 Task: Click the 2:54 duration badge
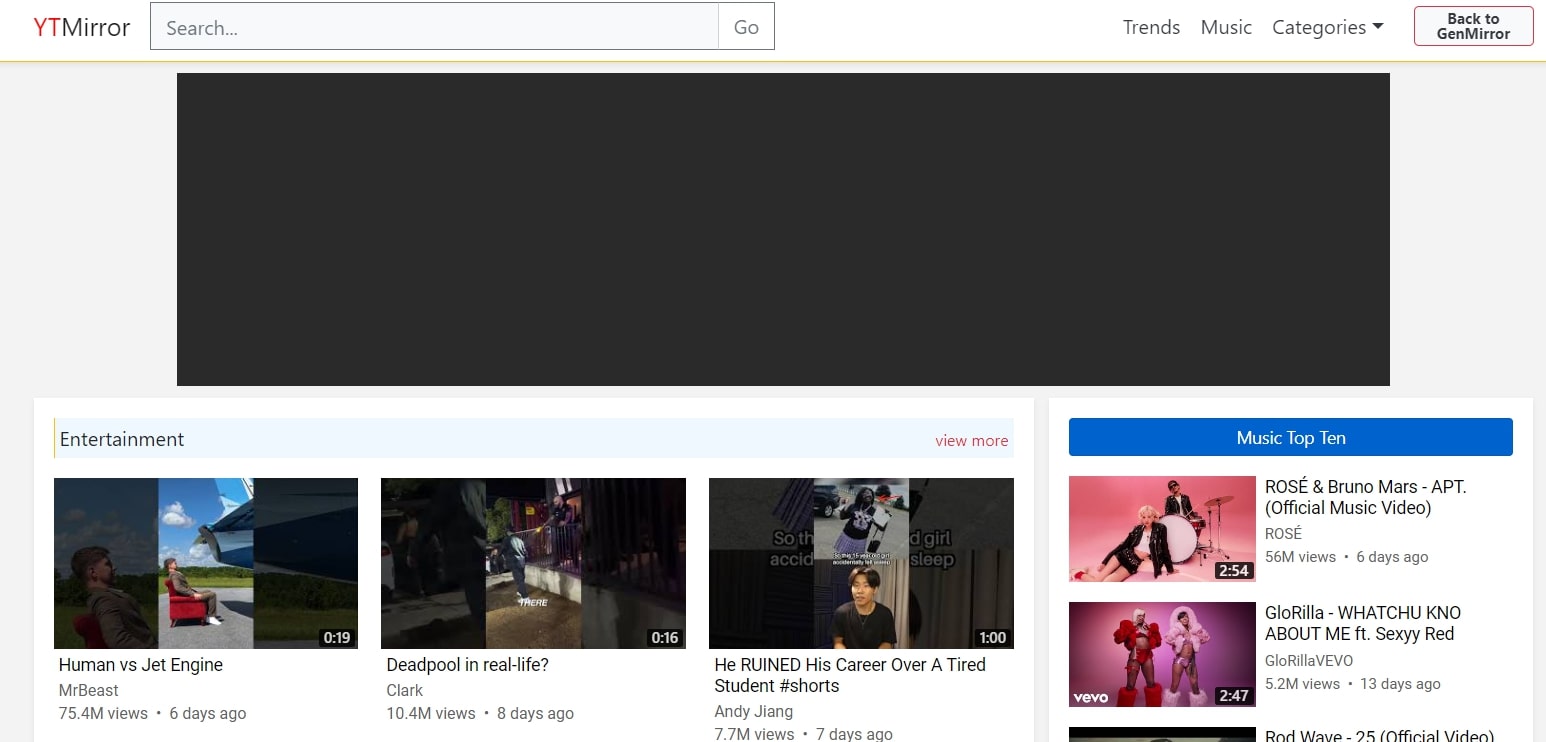tap(1234, 570)
